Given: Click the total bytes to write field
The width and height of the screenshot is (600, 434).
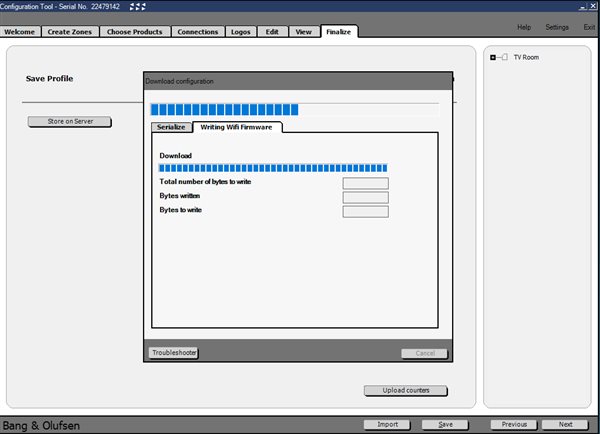Looking at the screenshot, I should pos(365,183).
